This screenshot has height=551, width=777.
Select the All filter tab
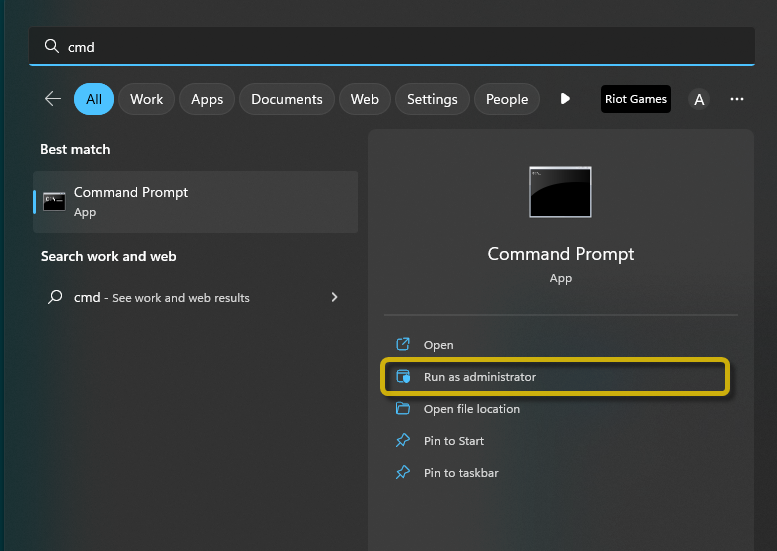point(94,99)
